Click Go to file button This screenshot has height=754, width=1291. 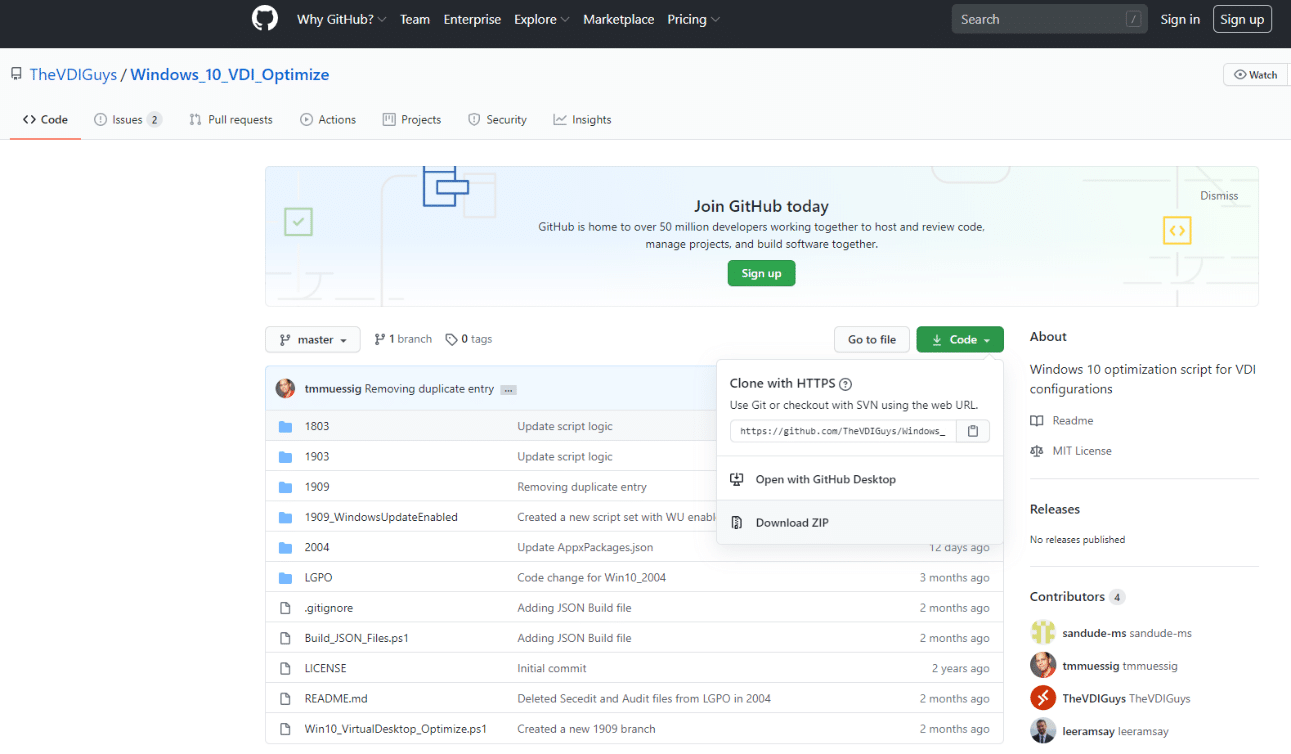872,340
